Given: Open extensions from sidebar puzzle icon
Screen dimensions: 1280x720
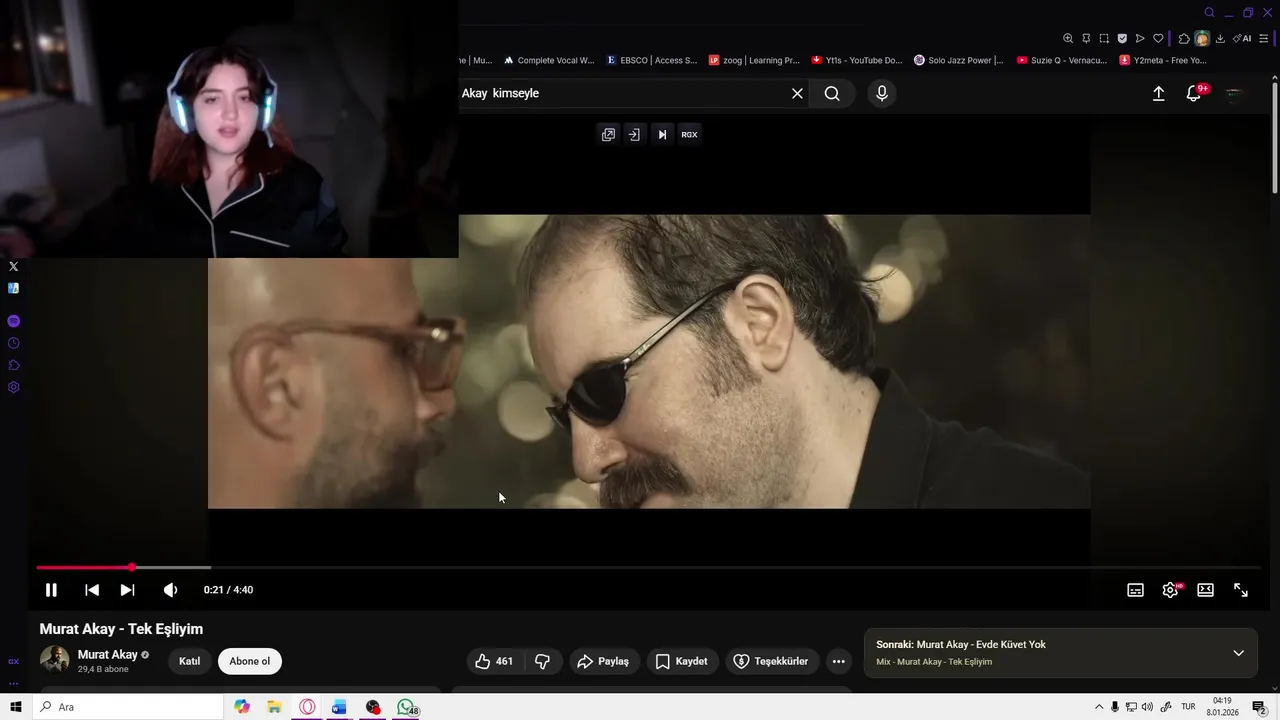Looking at the screenshot, I should 13,365.
